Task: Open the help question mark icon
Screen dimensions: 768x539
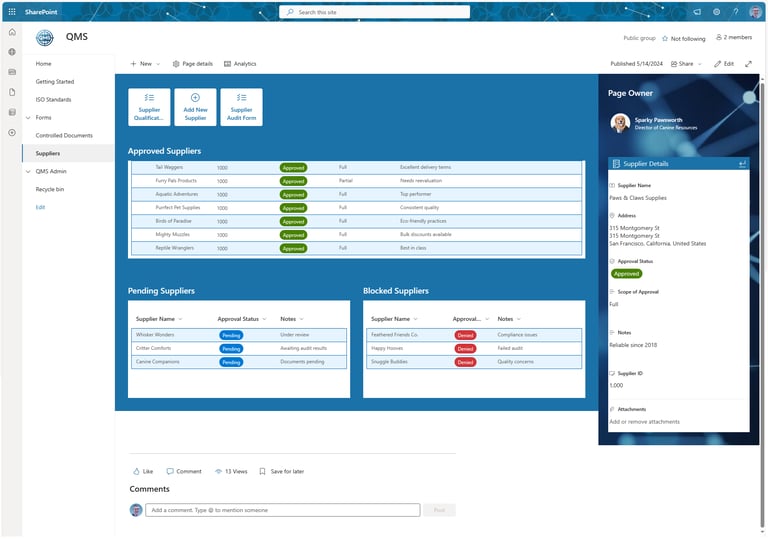Action: tap(736, 12)
